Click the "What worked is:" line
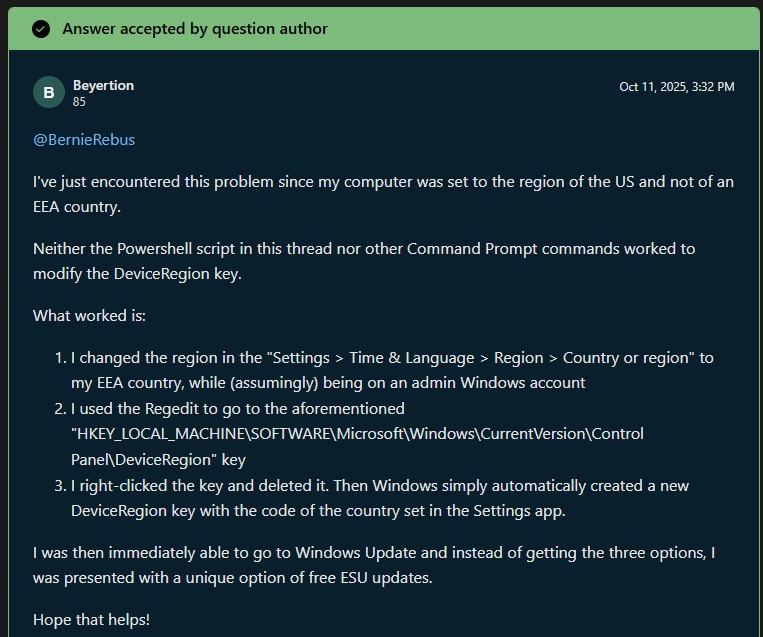The image size is (763, 637). (x=89, y=316)
